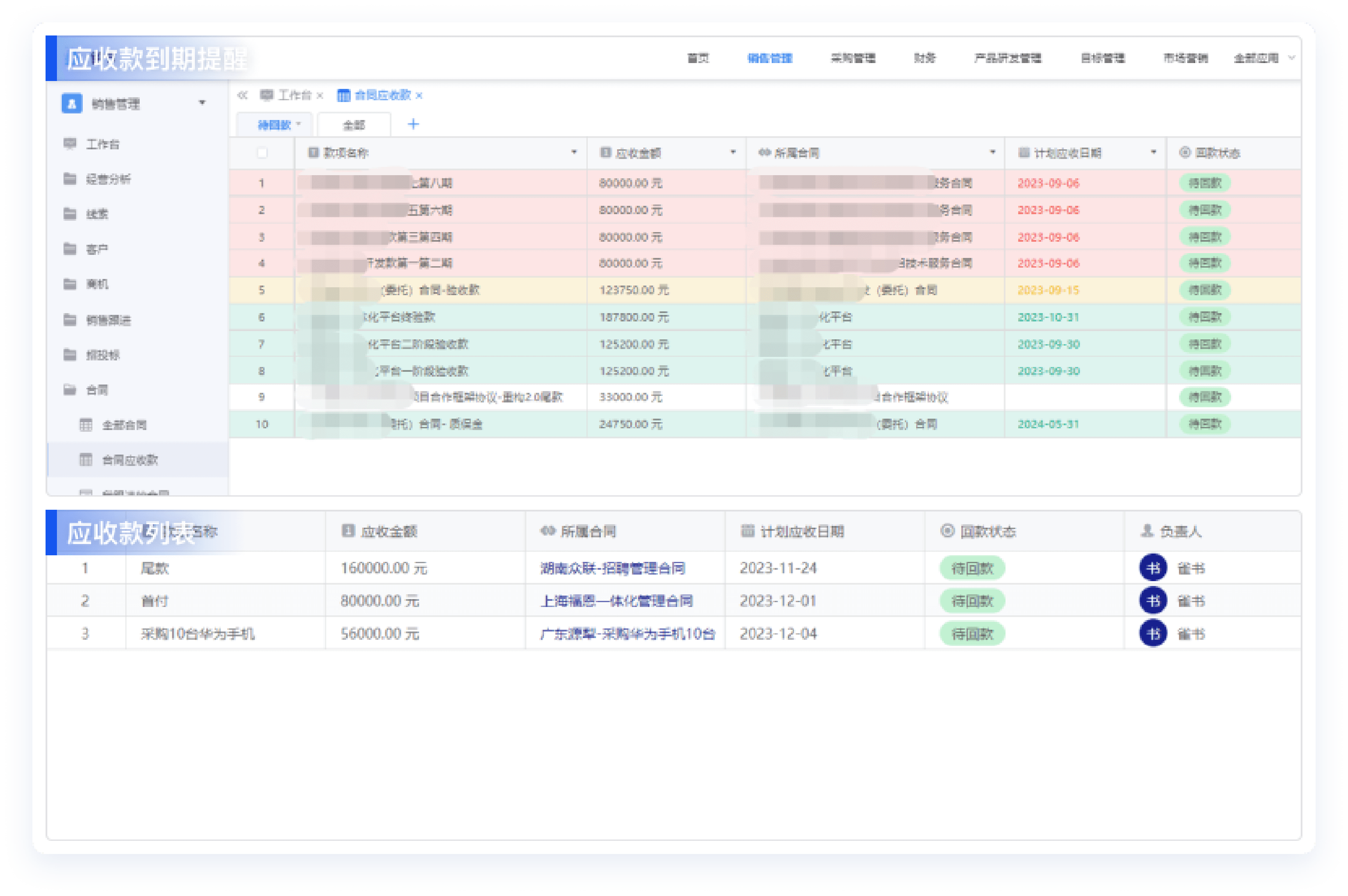Open the 计划应收日期 column dropdown arrow
This screenshot has height=896, width=1348.
point(1154,152)
